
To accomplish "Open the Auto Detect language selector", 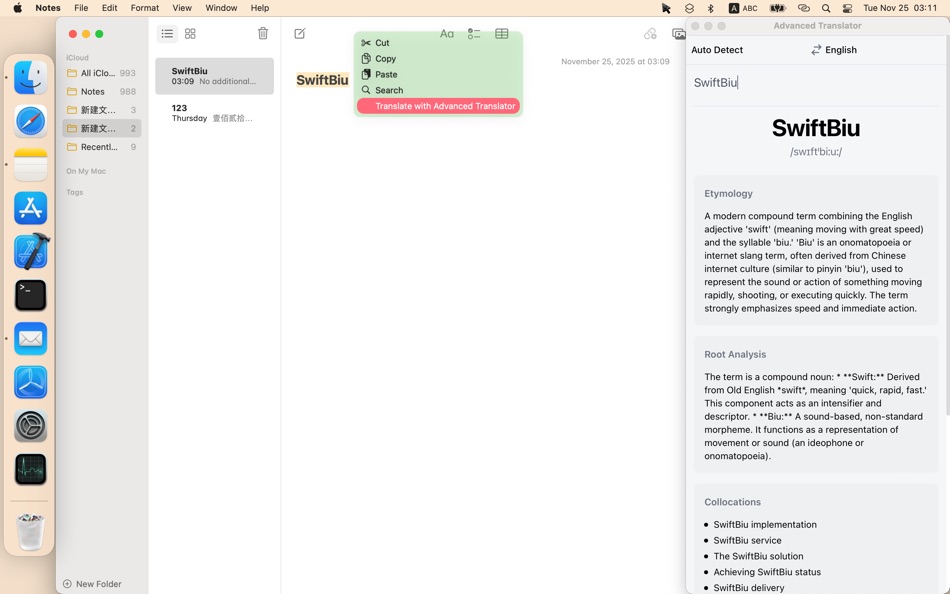I will 719,50.
